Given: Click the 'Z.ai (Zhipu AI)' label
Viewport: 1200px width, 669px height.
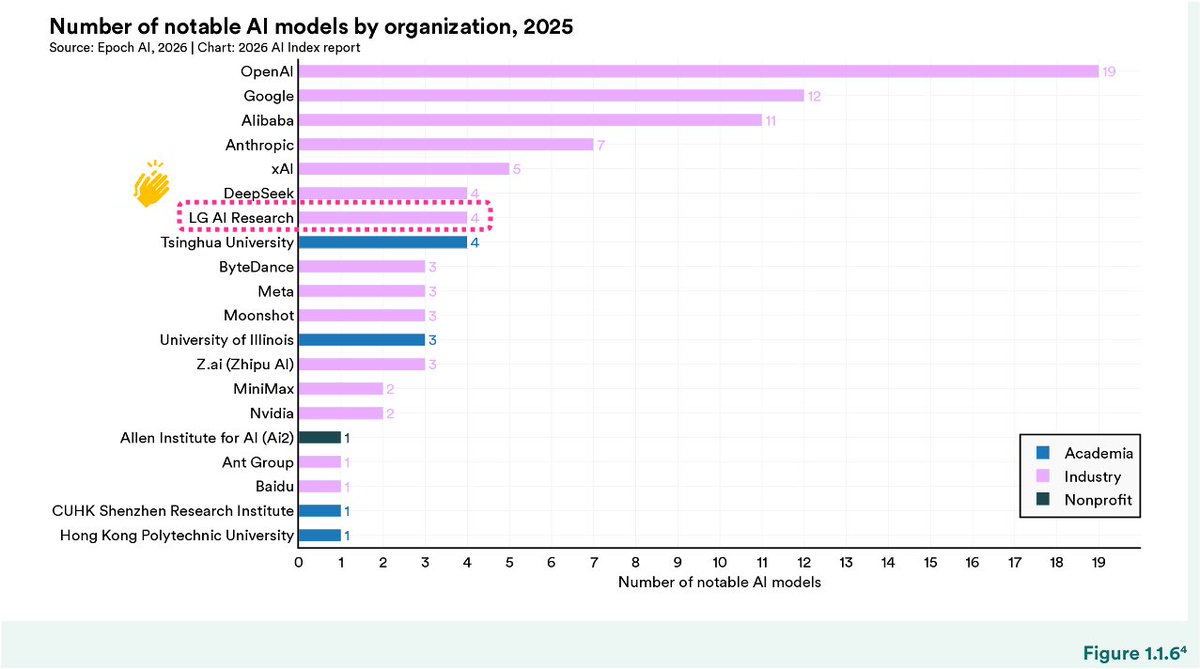Looking at the screenshot, I should click(x=243, y=364).
